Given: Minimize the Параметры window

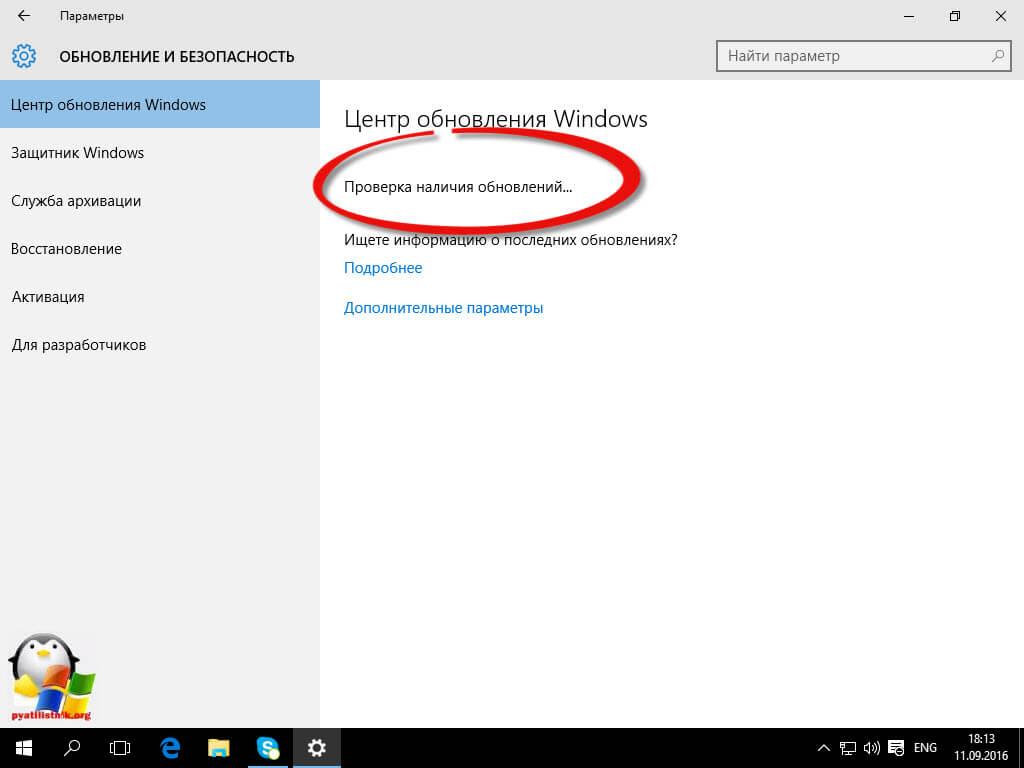Looking at the screenshot, I should tap(908, 16).
